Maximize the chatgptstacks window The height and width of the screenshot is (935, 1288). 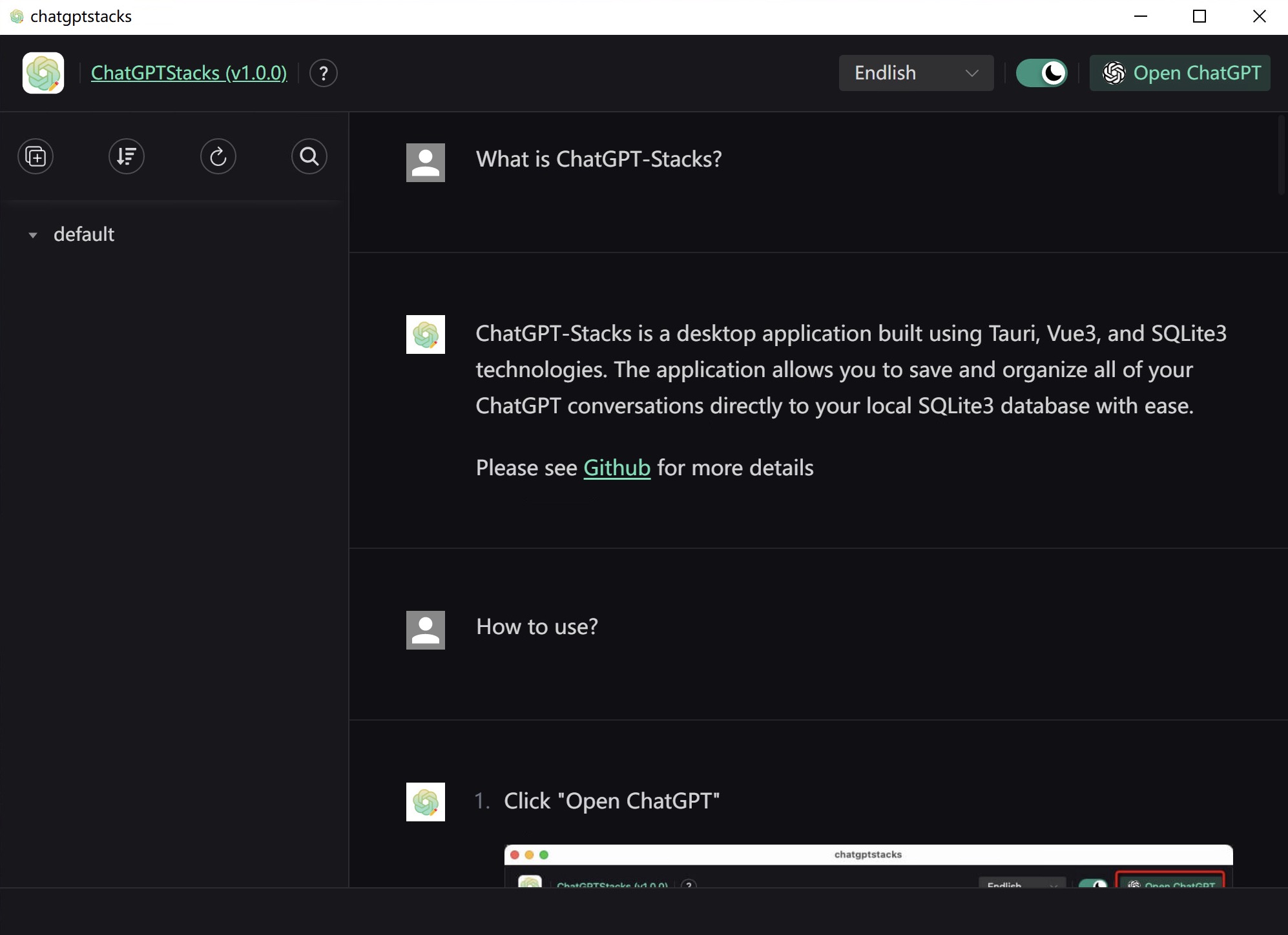[1200, 17]
